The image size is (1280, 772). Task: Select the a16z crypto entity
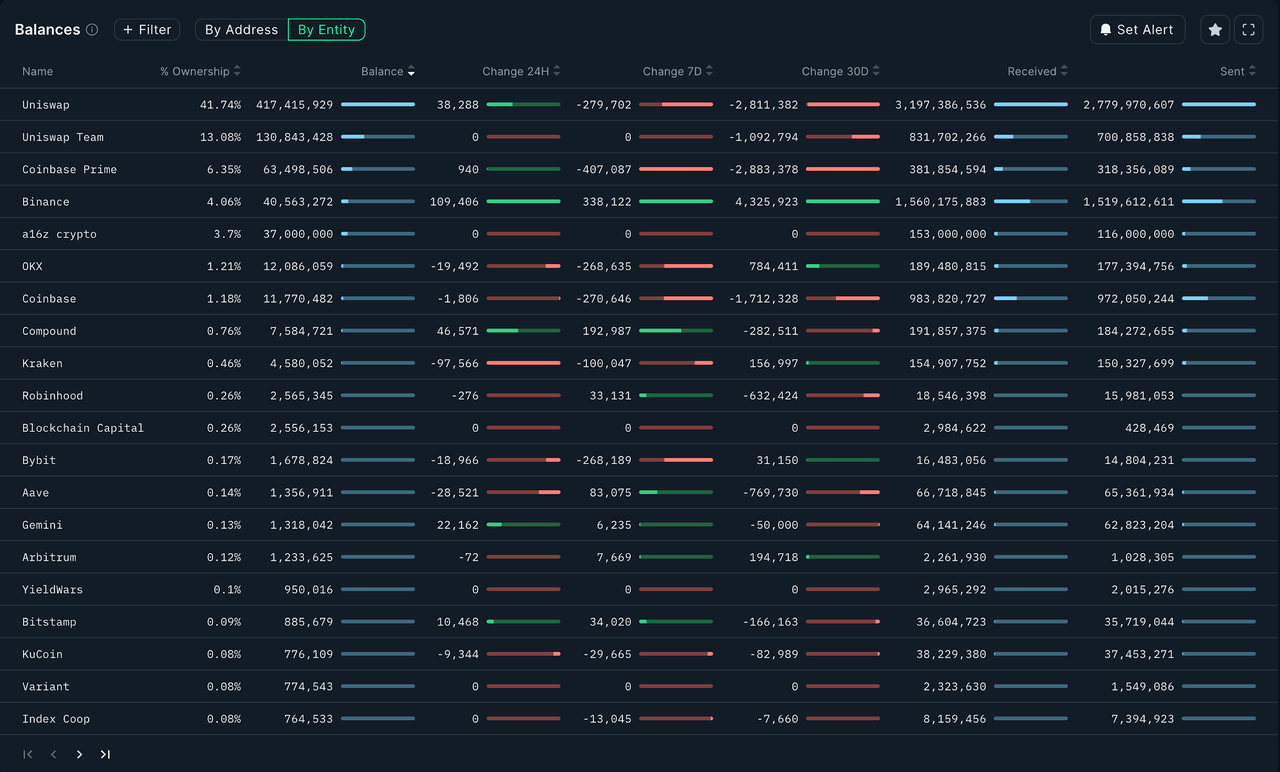pos(60,234)
